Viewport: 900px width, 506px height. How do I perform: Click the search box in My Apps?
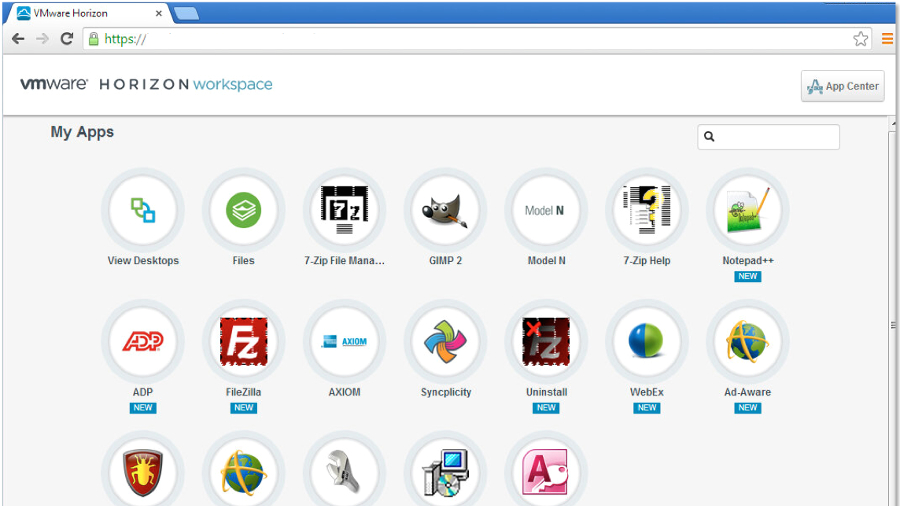point(769,137)
